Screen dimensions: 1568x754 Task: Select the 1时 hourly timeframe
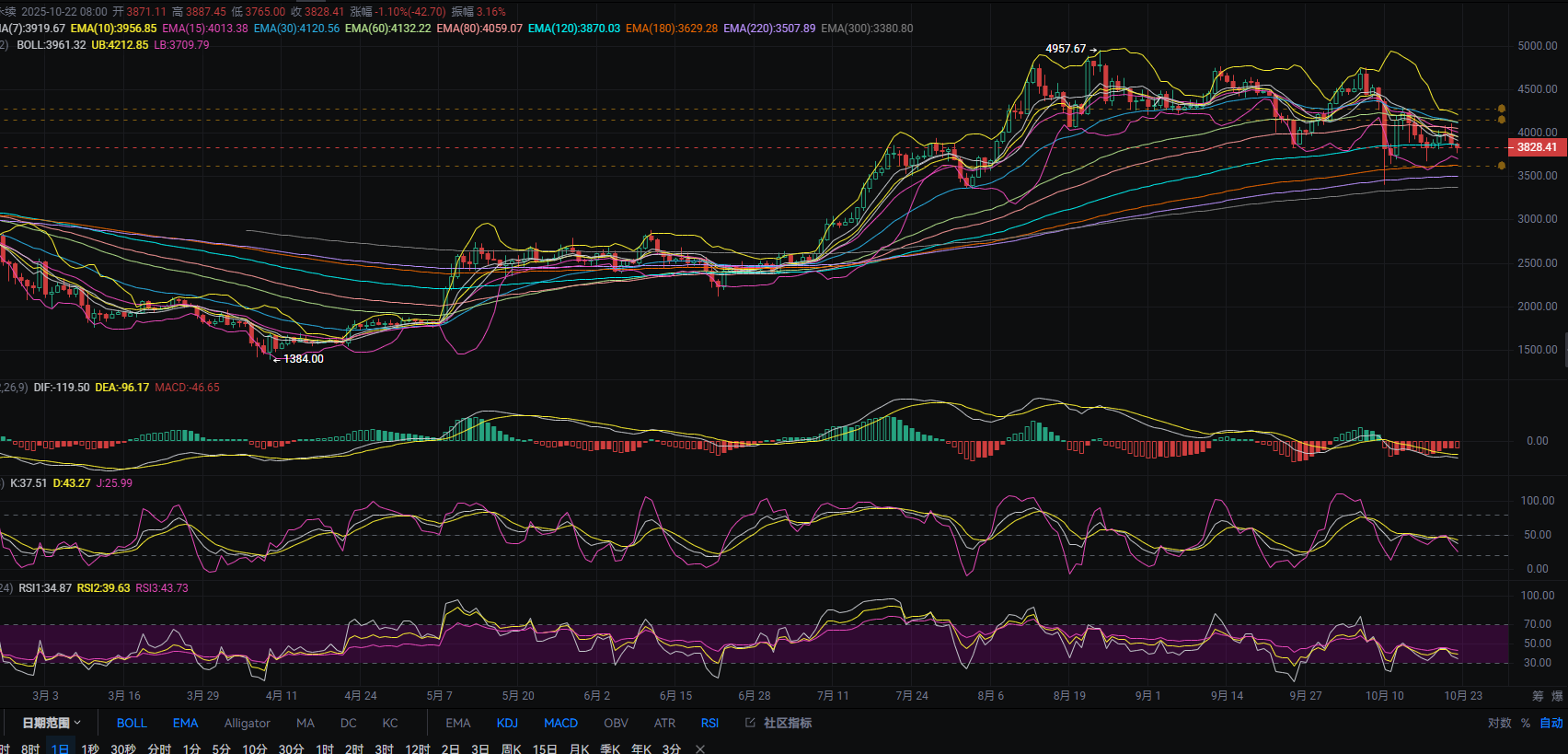tap(325, 748)
